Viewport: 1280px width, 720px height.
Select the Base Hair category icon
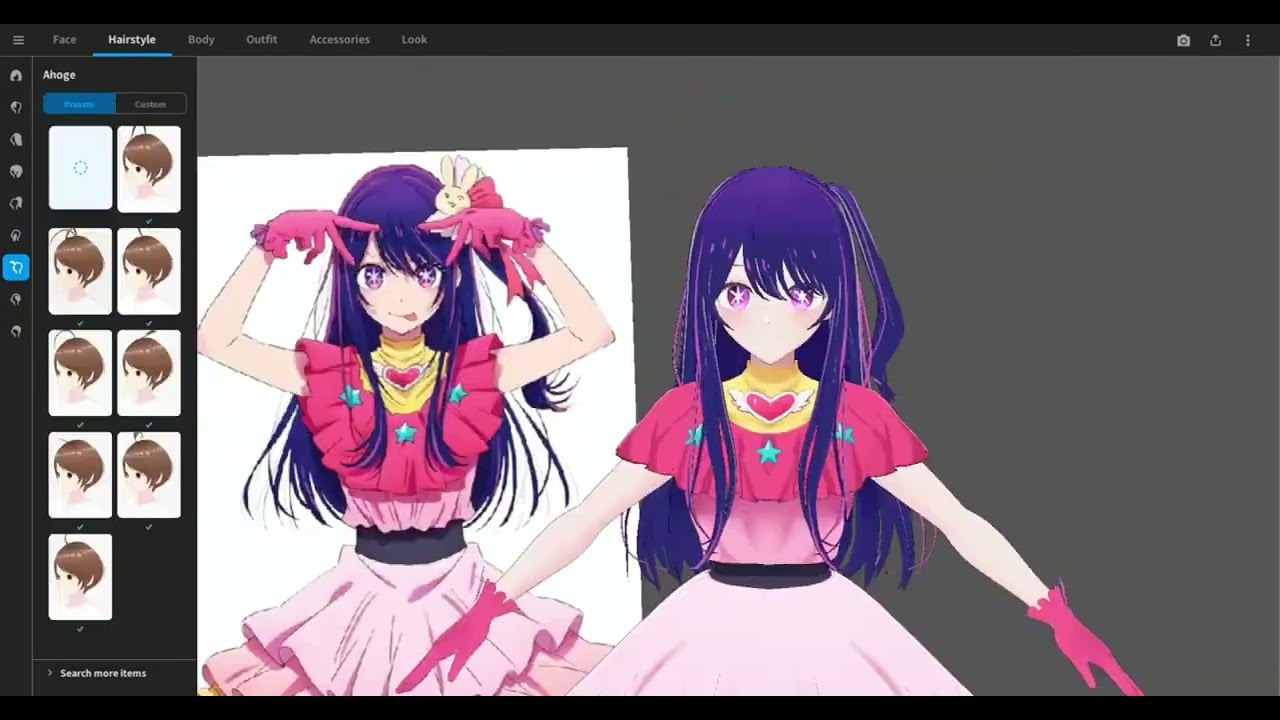click(16, 331)
